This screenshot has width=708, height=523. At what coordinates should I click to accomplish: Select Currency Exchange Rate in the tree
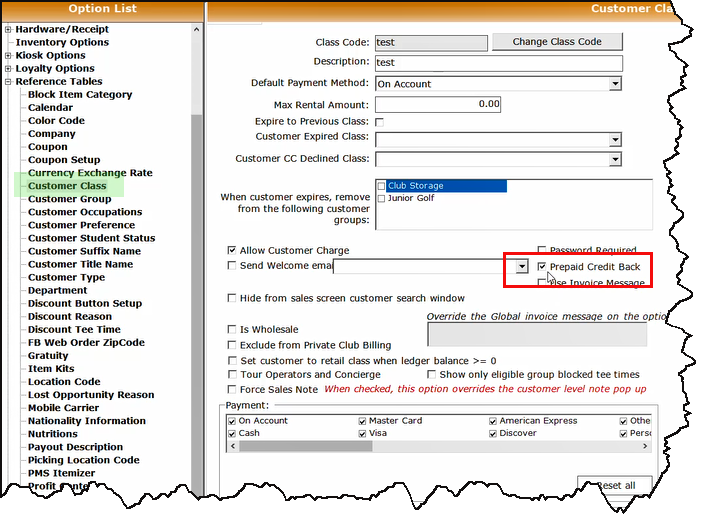coord(90,173)
